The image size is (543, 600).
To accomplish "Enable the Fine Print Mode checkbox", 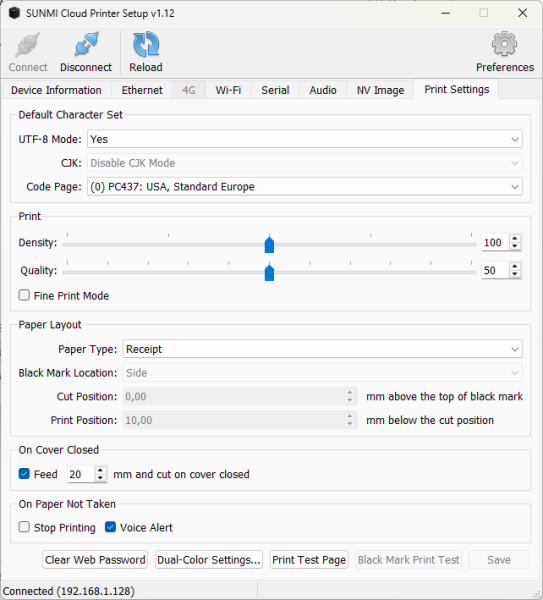I will 24,295.
